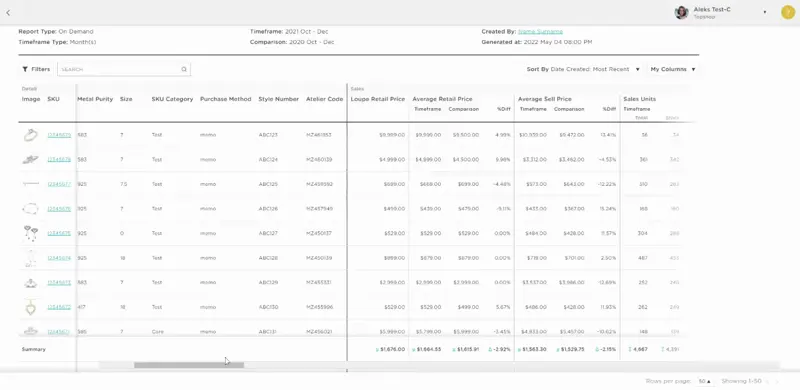
Task: Select the ABC125 style number cell
Action: pos(268,184)
